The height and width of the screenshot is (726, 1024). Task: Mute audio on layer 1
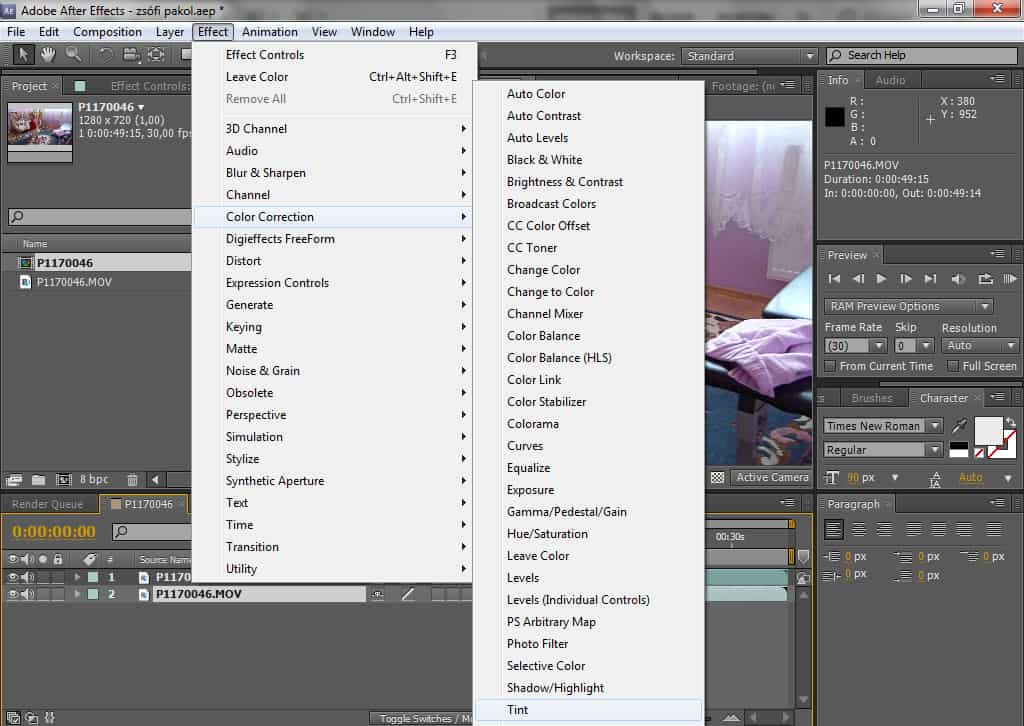pos(25,577)
